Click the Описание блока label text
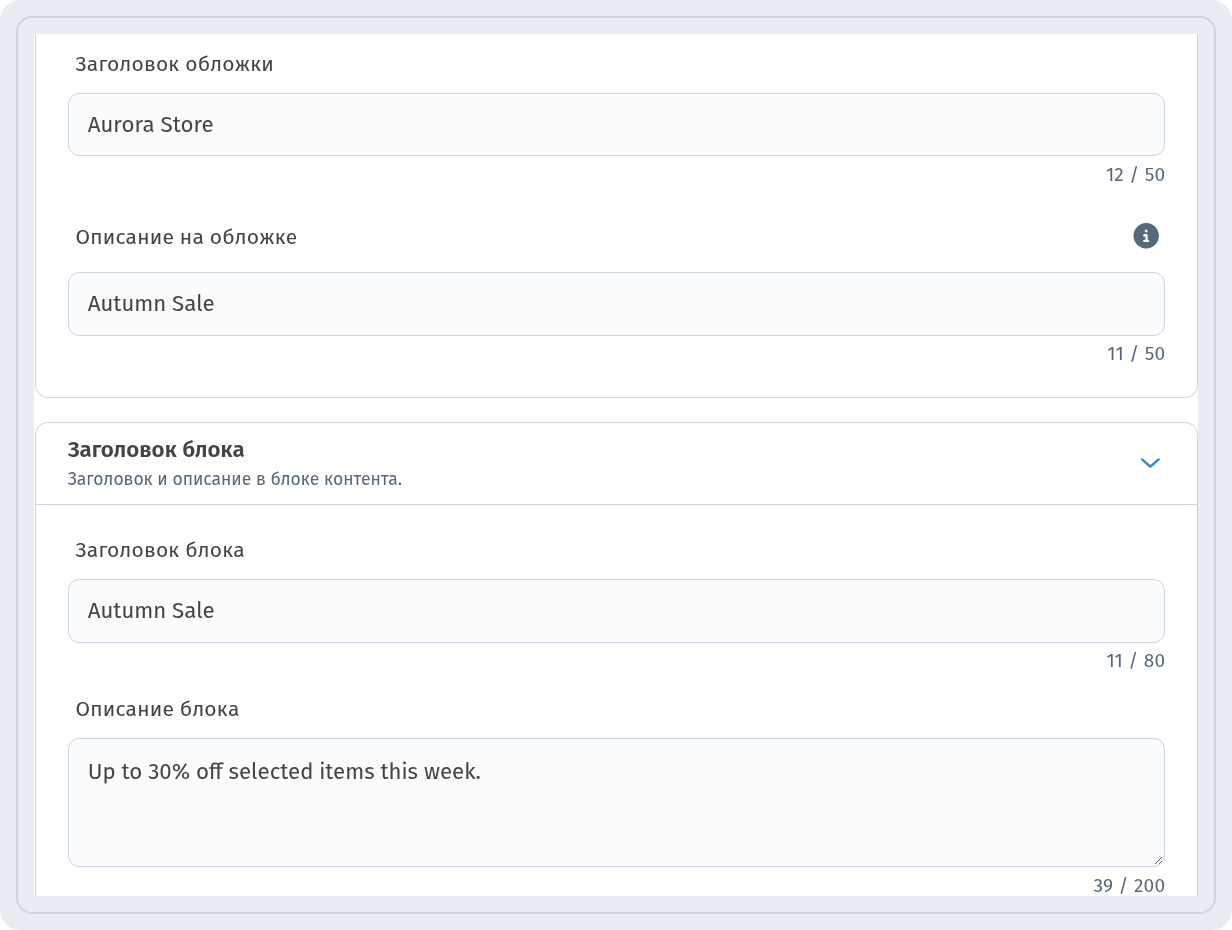This screenshot has width=1232, height=930. [157, 709]
